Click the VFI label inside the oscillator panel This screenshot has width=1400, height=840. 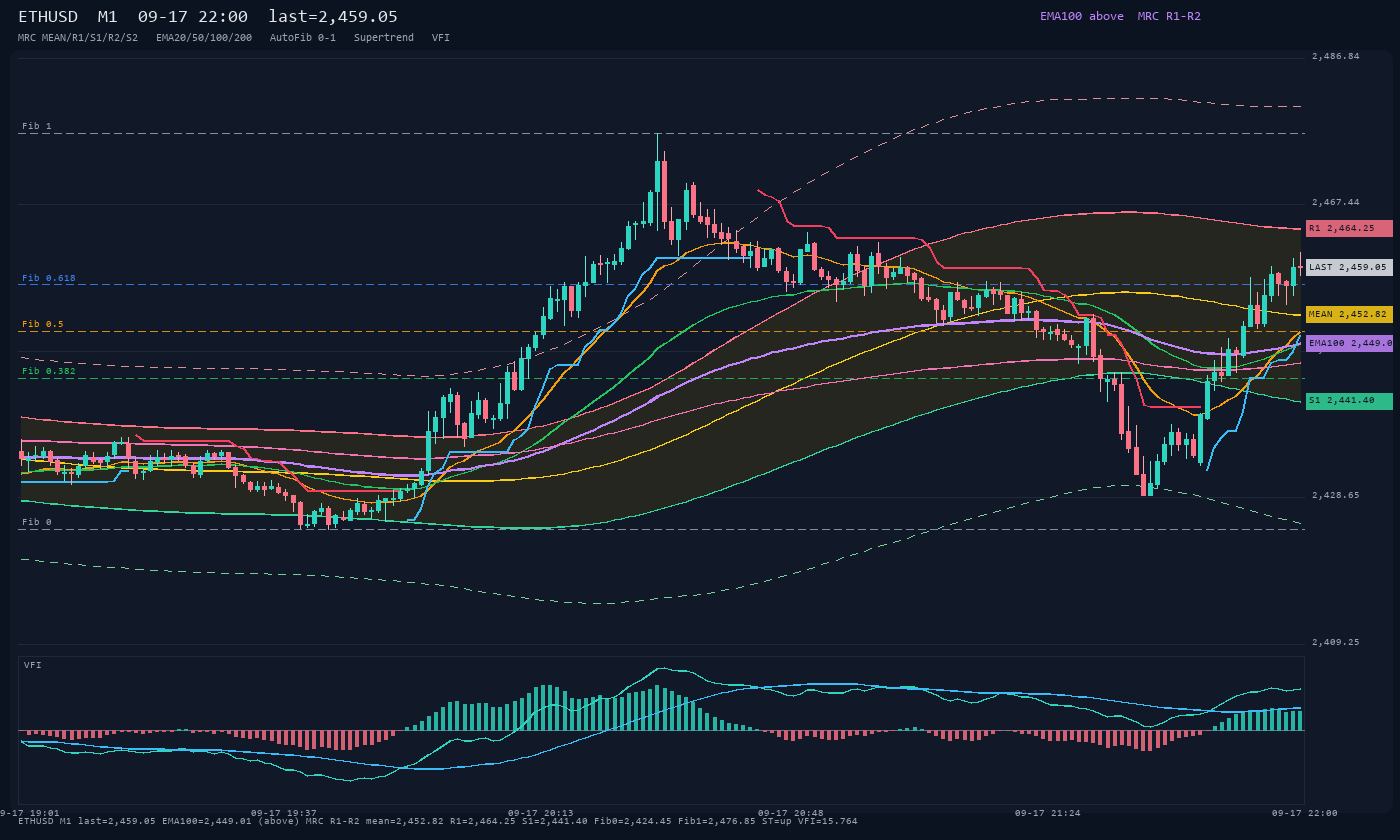33,665
